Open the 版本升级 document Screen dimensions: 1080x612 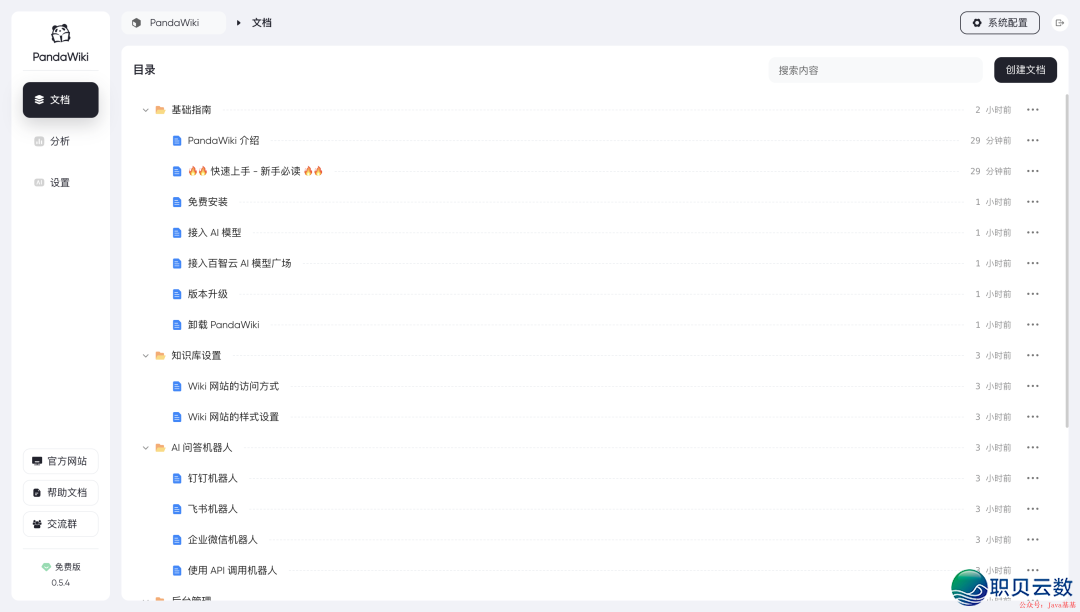pos(207,294)
